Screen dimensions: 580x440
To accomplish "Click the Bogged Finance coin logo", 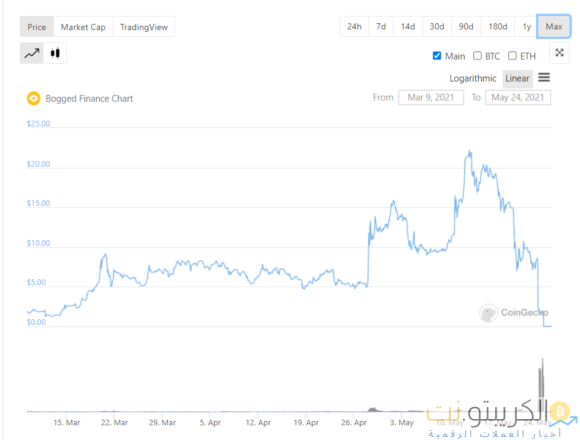I will 34,98.
